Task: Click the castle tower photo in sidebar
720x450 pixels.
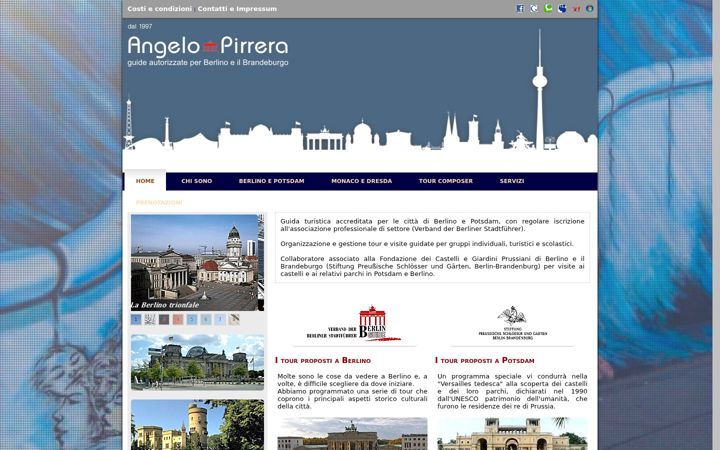Action: coord(197,425)
